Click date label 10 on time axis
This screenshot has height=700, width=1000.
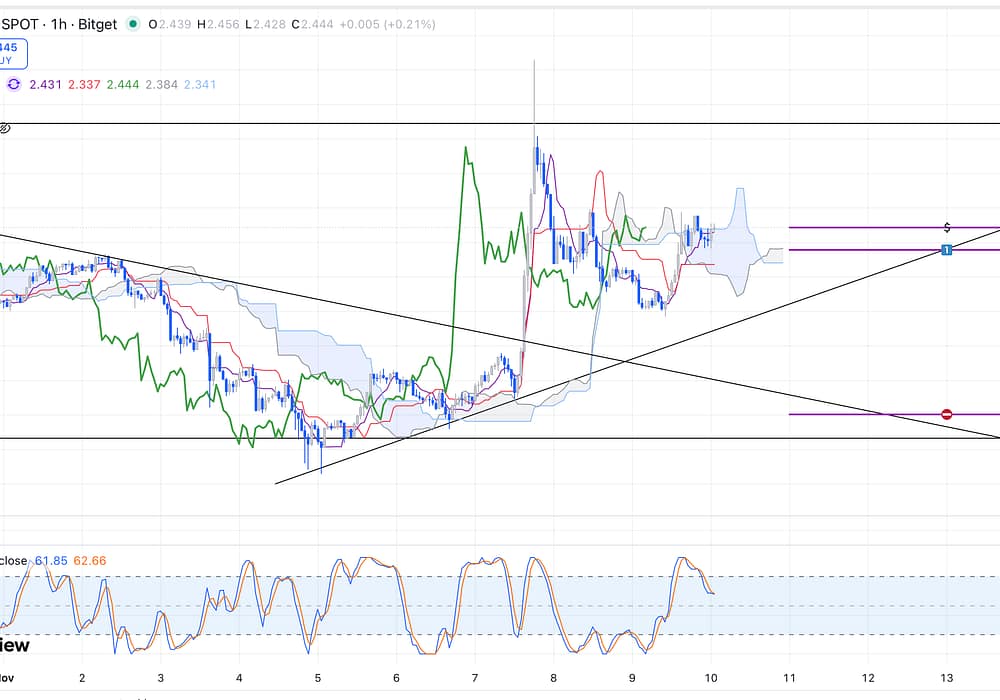pos(710,677)
